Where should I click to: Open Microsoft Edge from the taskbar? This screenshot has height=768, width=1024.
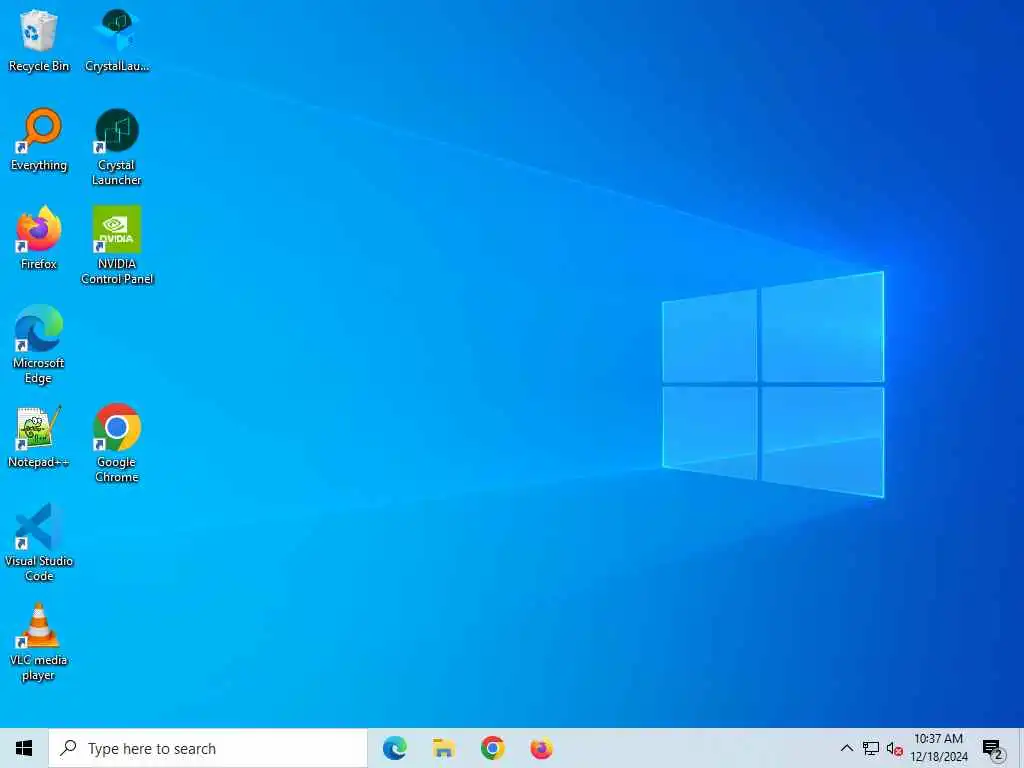click(394, 748)
